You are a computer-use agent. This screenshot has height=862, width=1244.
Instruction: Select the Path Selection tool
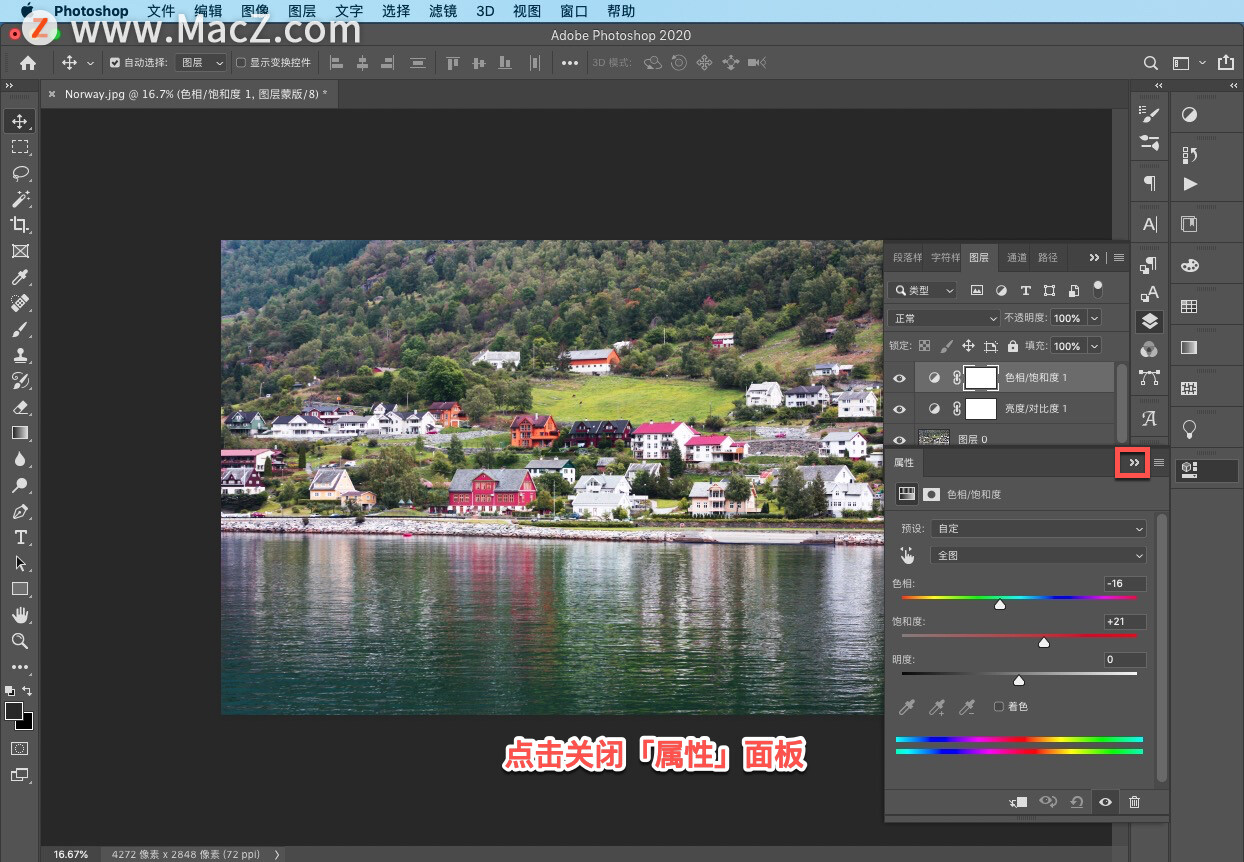coord(20,563)
